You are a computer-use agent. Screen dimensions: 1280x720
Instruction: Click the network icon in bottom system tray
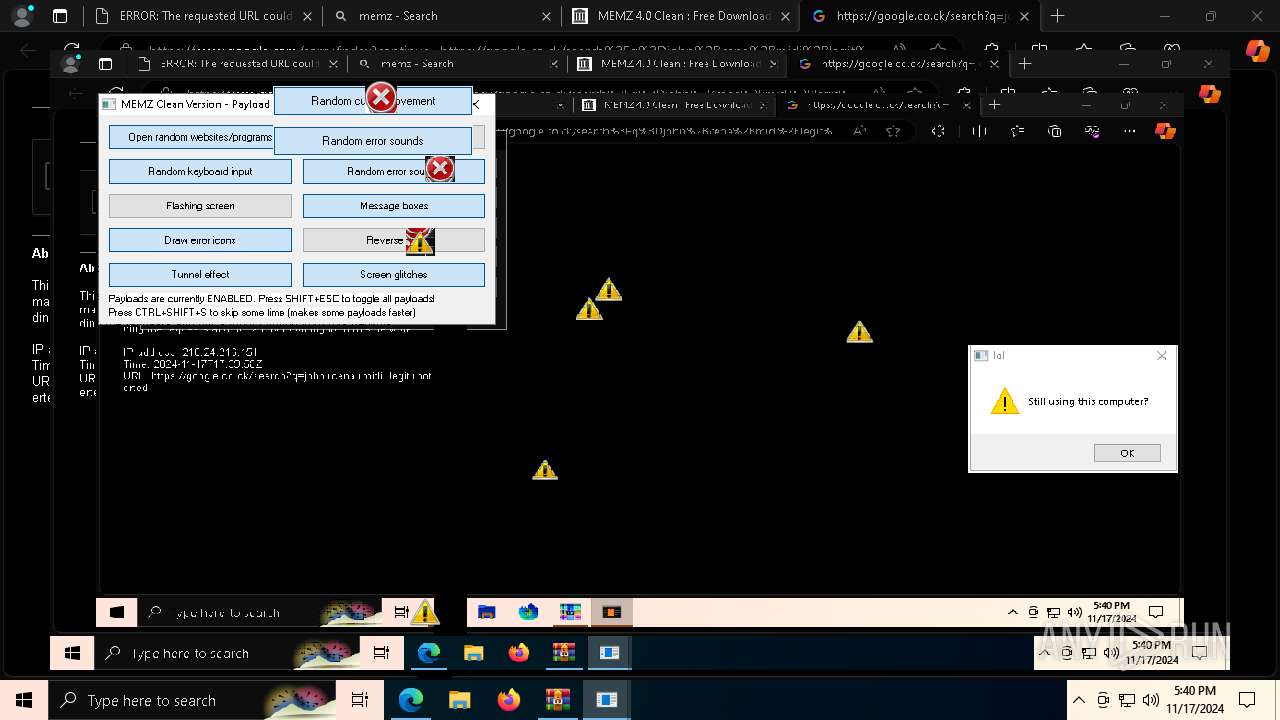click(x=1127, y=700)
